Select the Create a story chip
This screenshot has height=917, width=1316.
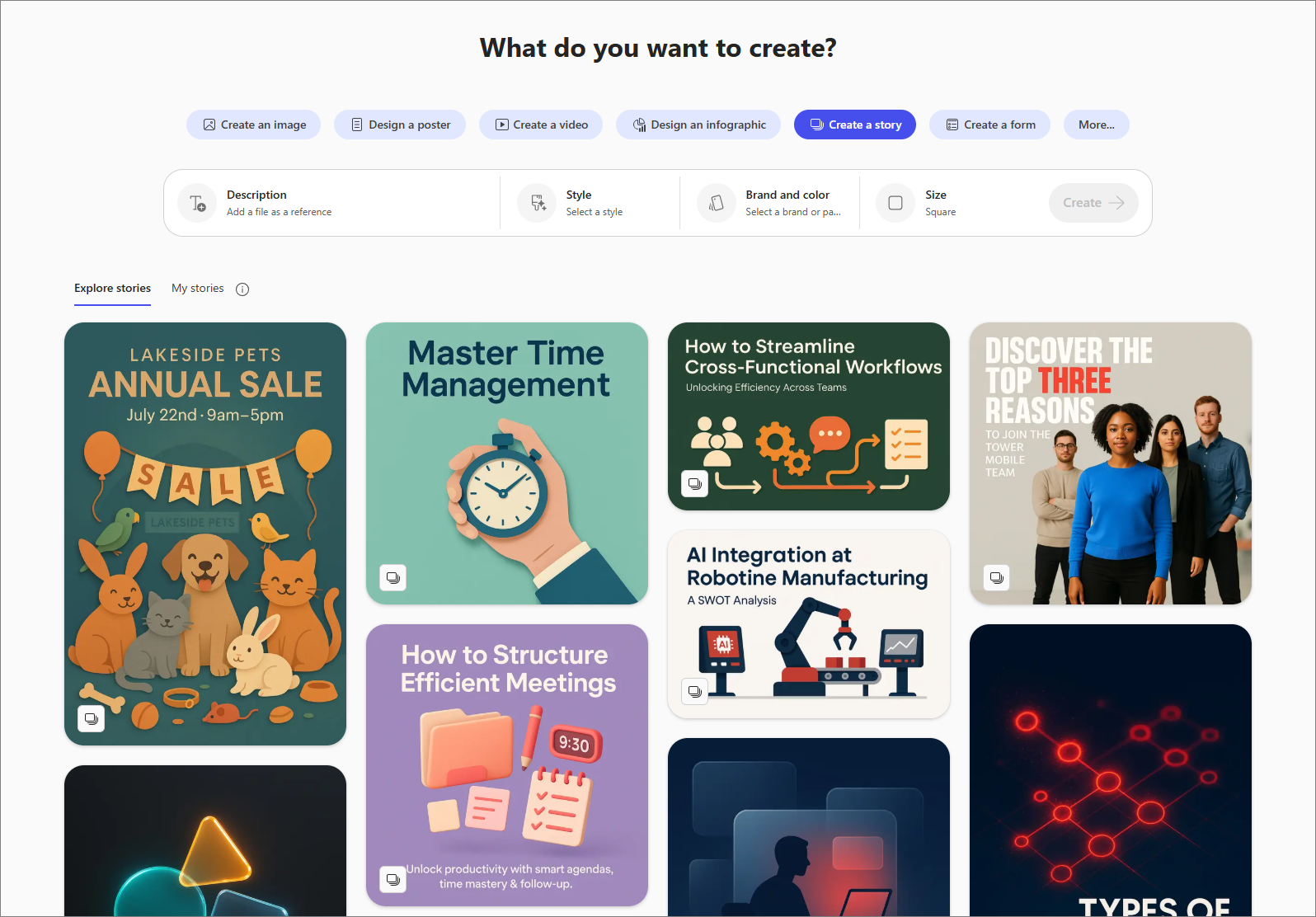[855, 125]
